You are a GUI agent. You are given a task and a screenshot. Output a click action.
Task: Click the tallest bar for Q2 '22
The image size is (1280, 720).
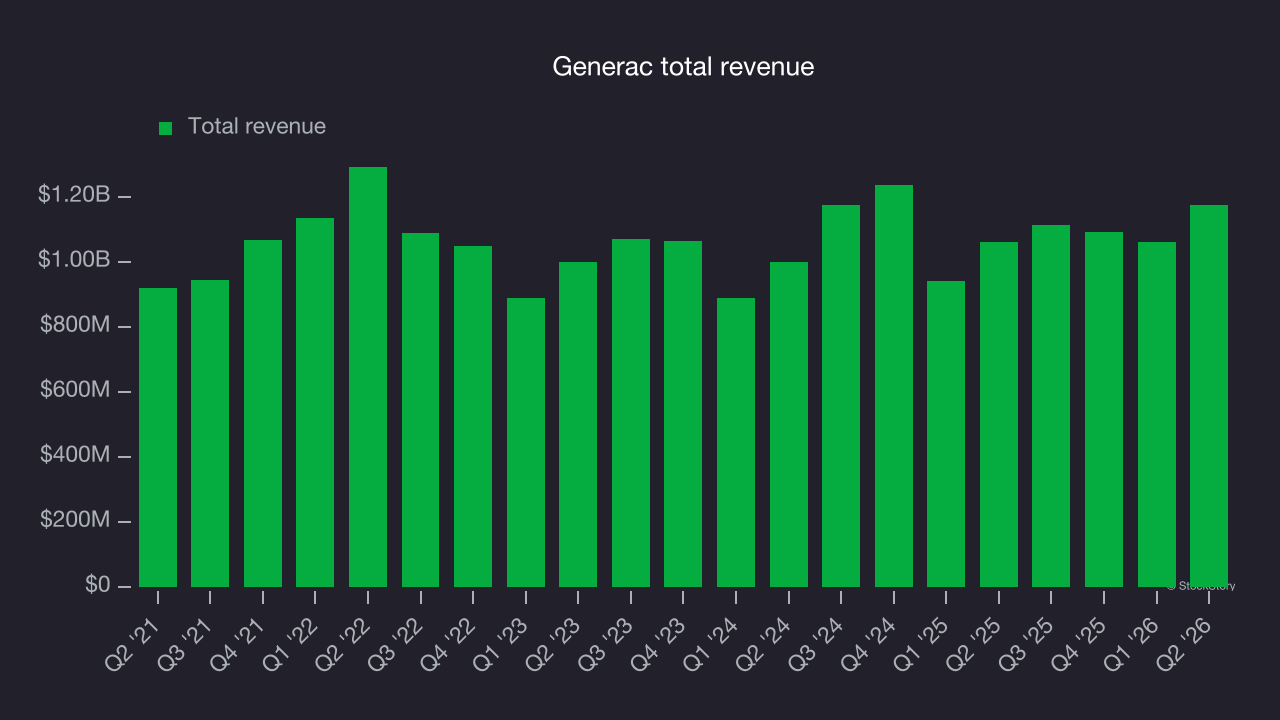[368, 377]
